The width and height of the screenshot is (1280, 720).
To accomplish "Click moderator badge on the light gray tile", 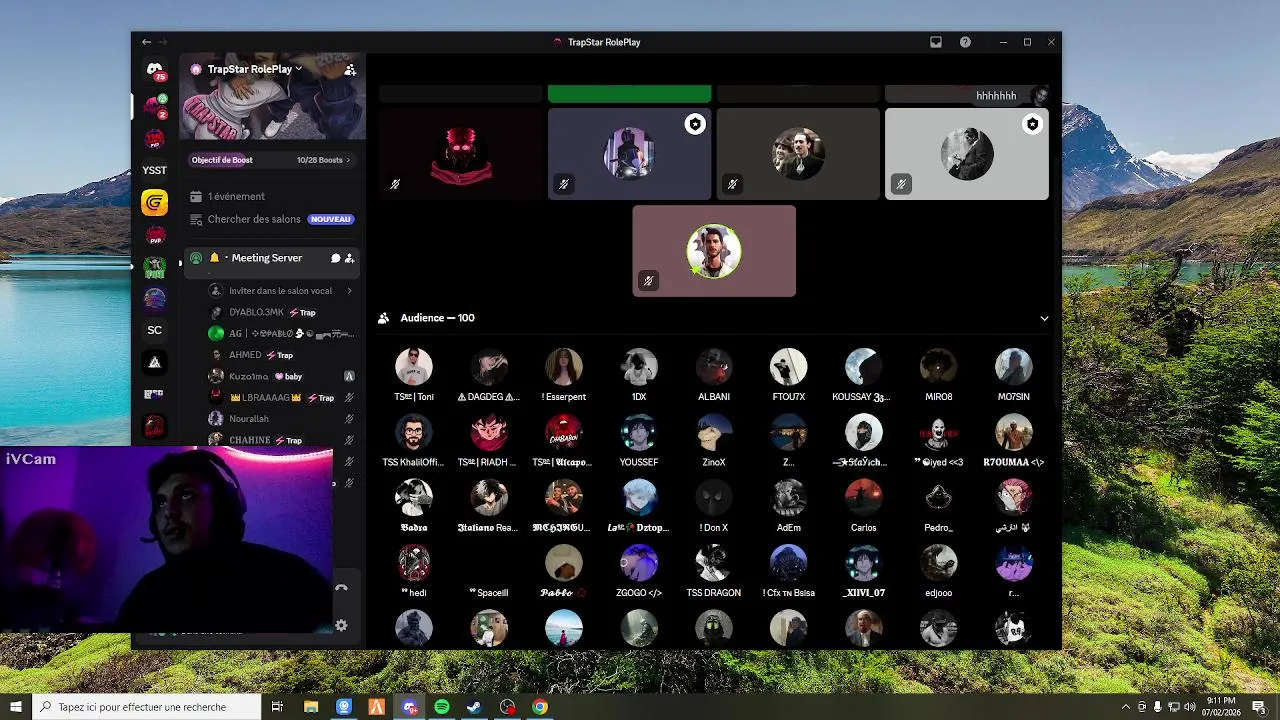I will (x=1032, y=124).
